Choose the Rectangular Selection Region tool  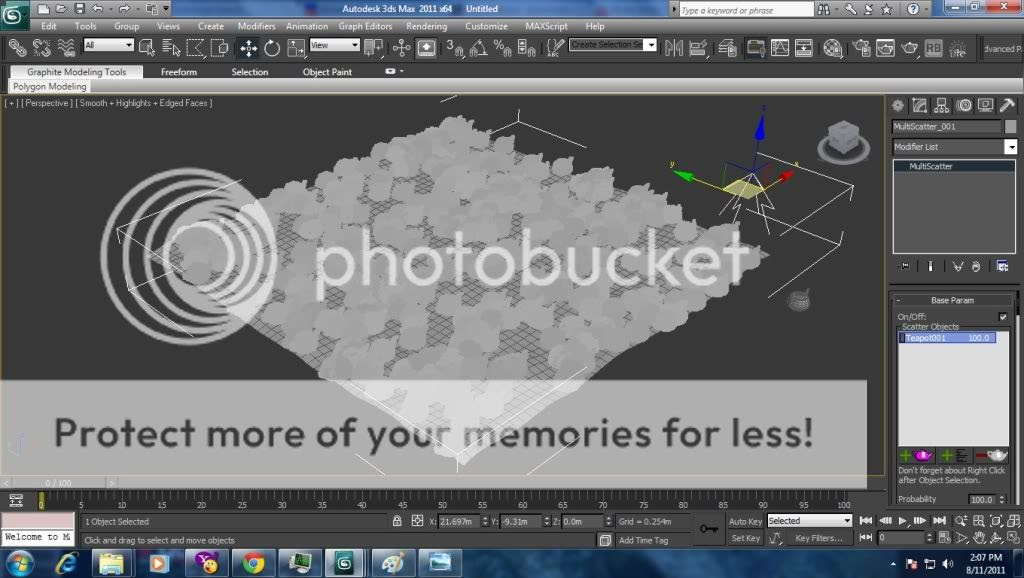coord(195,48)
